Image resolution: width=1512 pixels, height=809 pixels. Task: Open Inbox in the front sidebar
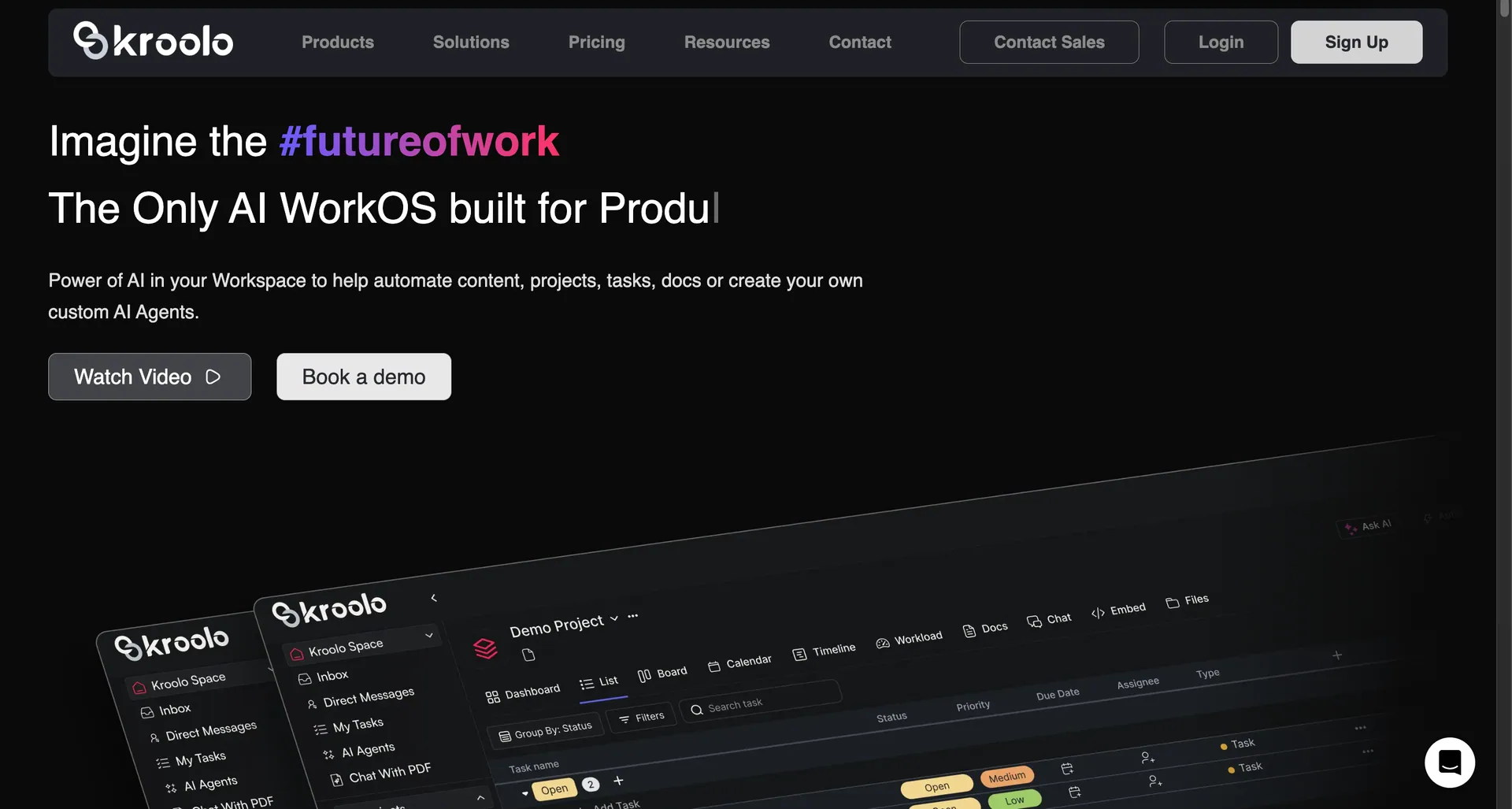coord(324,677)
